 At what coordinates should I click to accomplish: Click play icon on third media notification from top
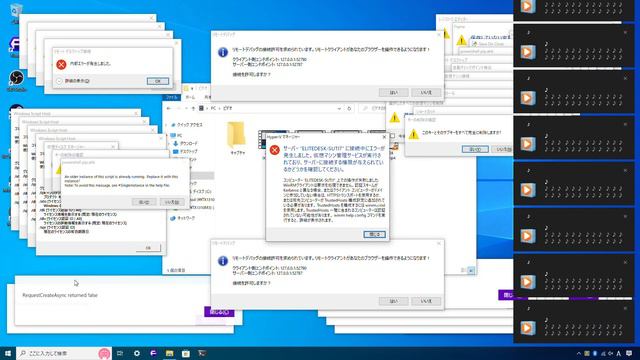click(527, 98)
